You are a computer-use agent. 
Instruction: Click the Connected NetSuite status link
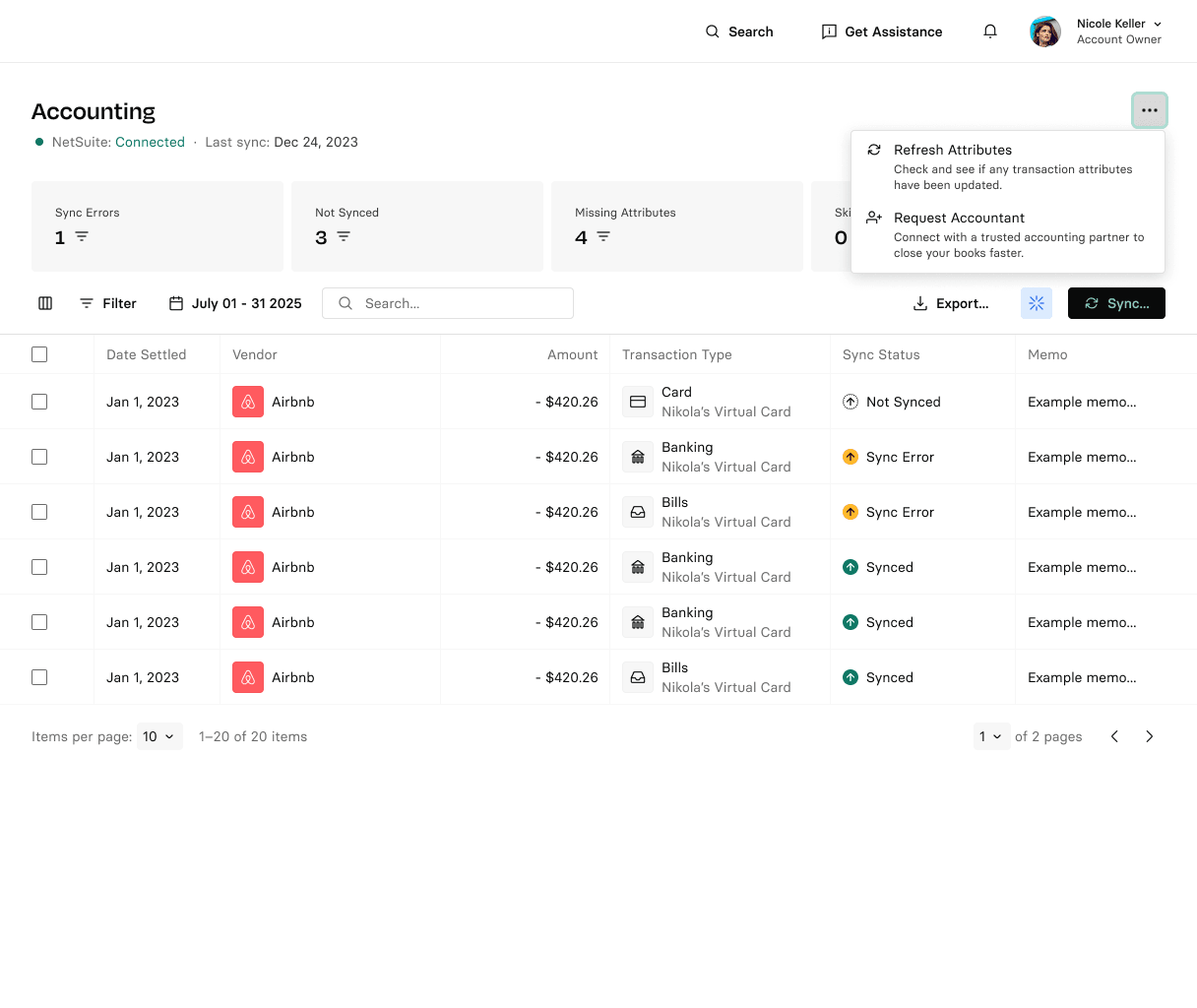pyautogui.click(x=150, y=142)
